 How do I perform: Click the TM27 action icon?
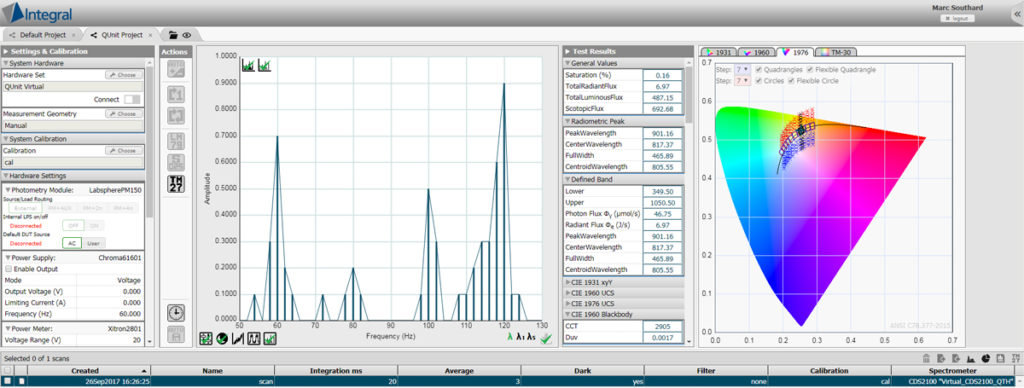click(x=176, y=184)
